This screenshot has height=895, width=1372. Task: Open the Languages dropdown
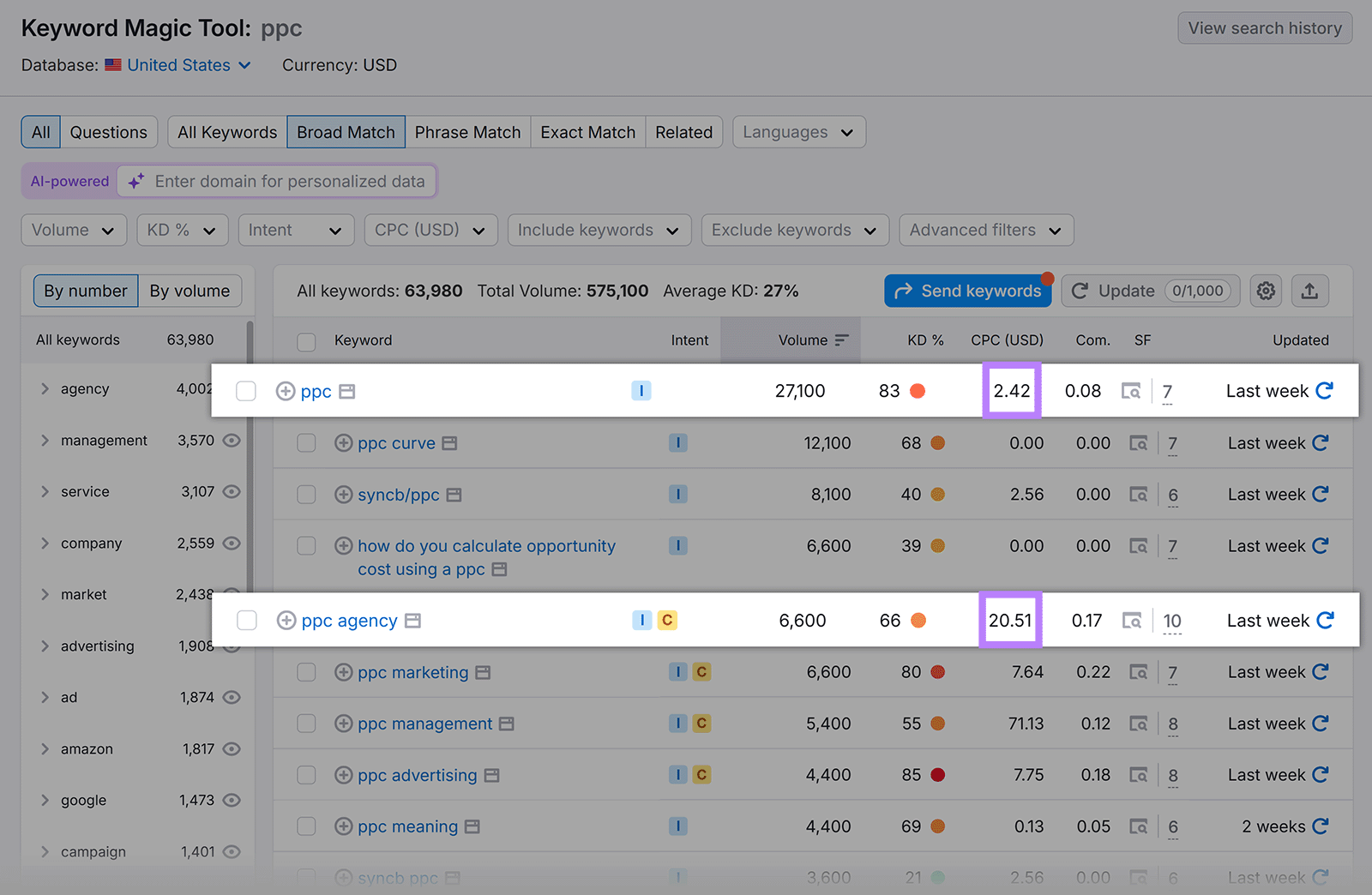click(x=797, y=131)
